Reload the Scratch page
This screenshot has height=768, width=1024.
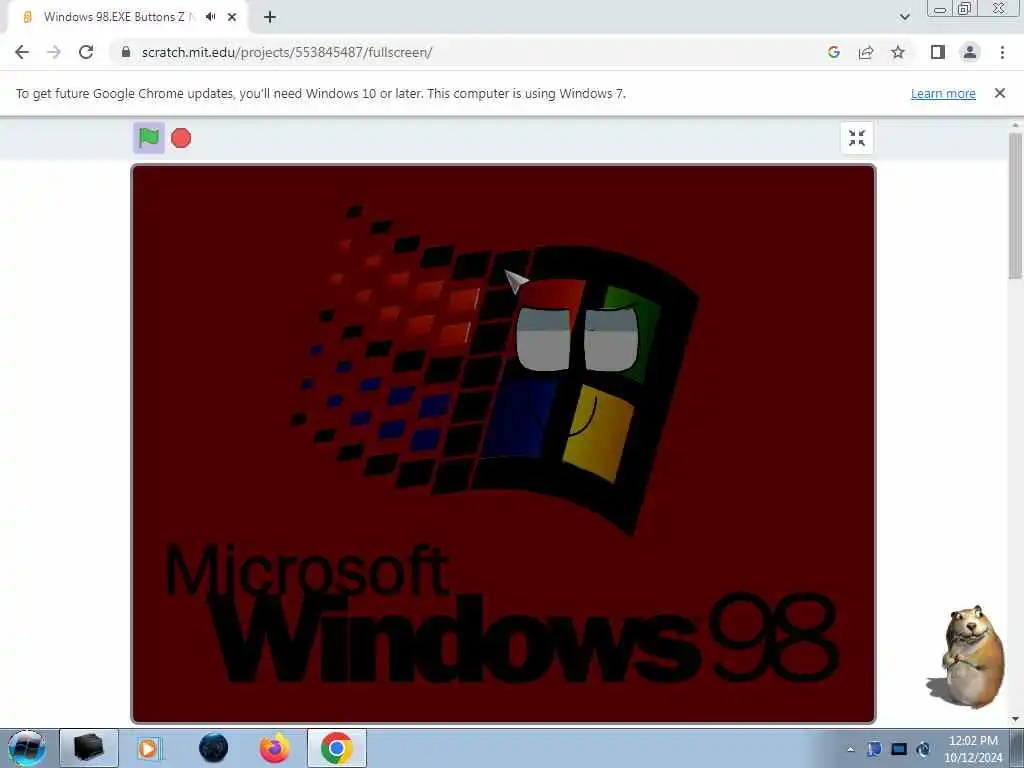pos(86,52)
